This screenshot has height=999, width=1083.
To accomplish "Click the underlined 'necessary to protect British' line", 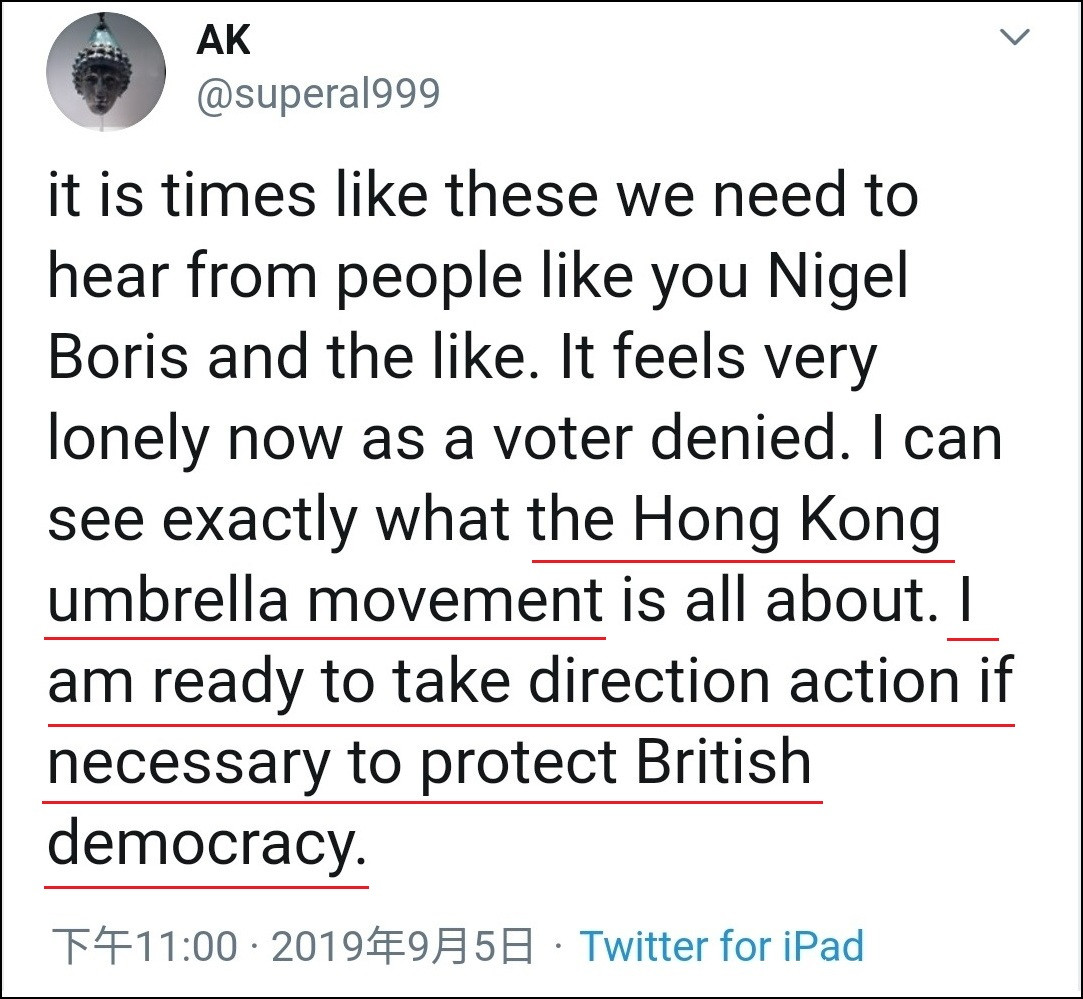I will tap(430, 763).
